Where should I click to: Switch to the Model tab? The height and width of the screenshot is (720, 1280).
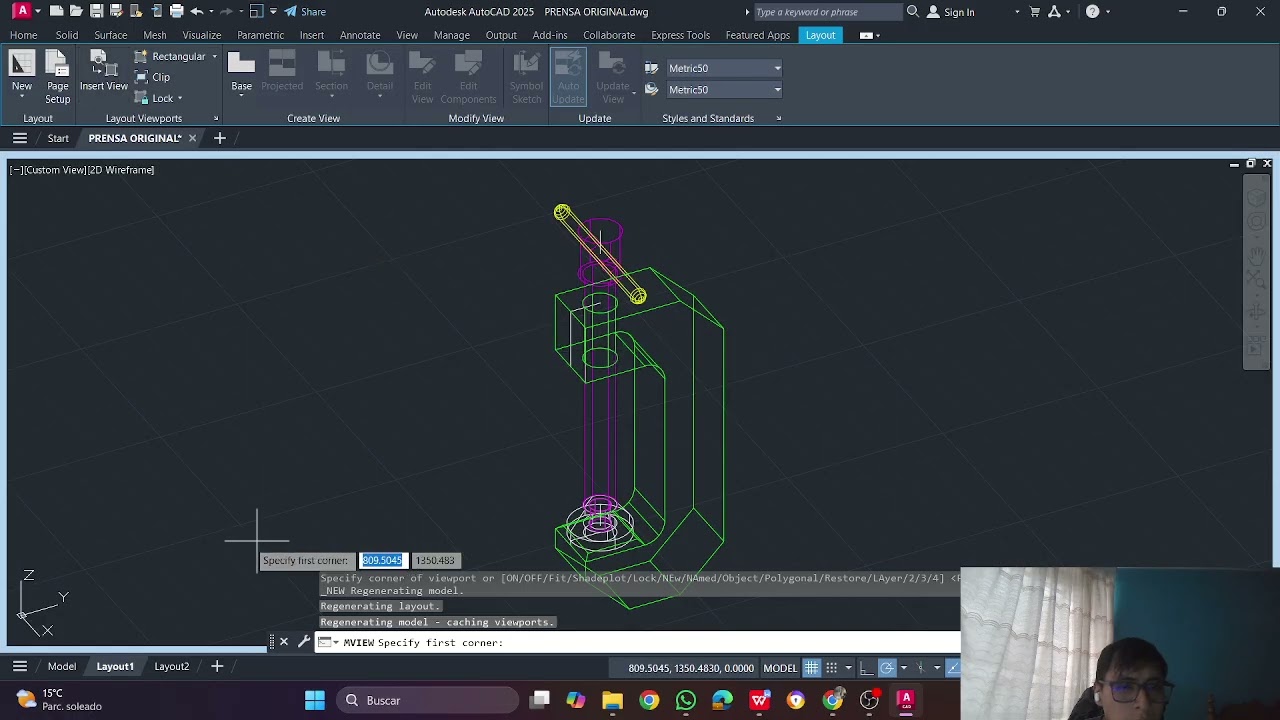(62, 667)
